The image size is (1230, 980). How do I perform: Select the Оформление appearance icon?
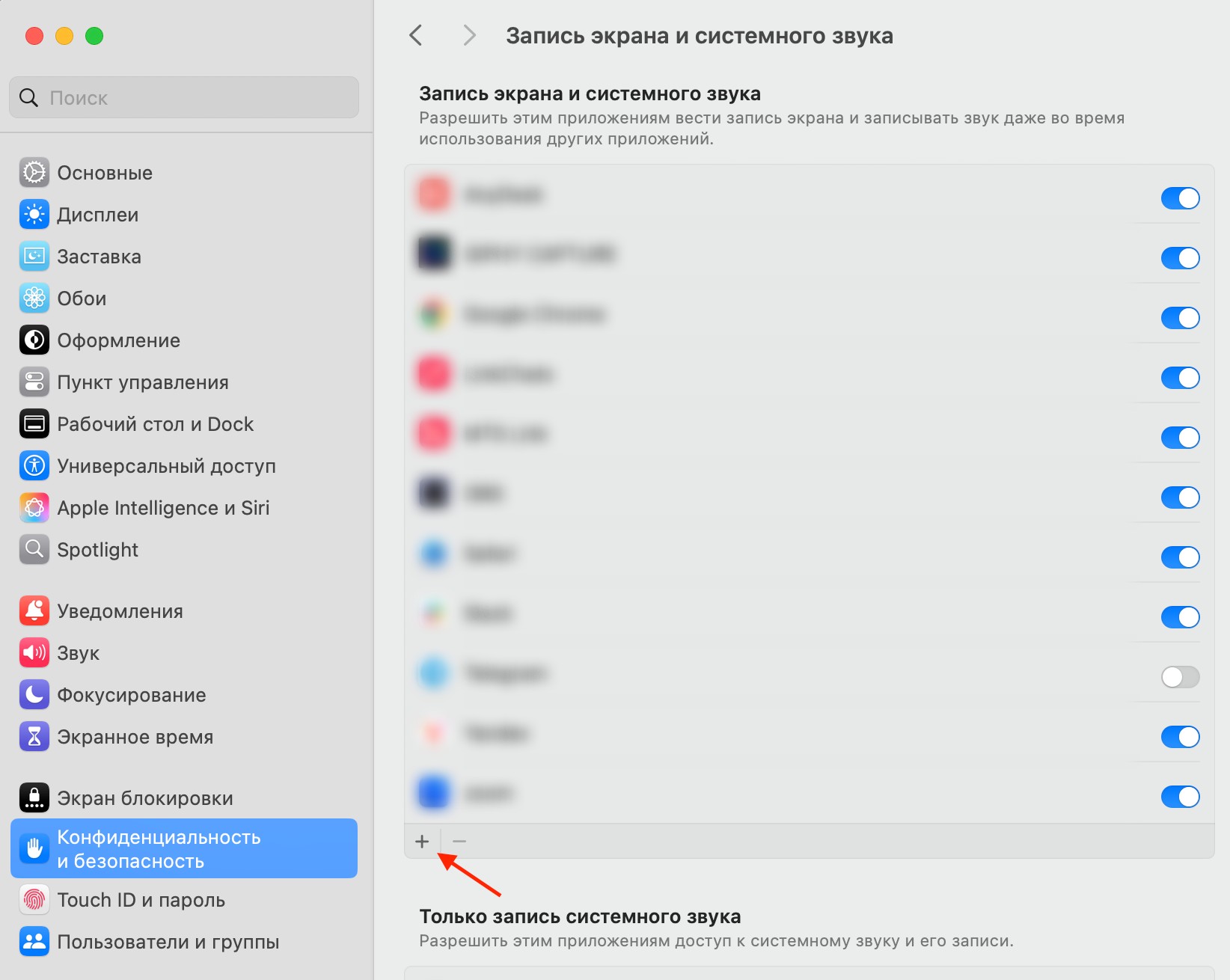click(34, 340)
